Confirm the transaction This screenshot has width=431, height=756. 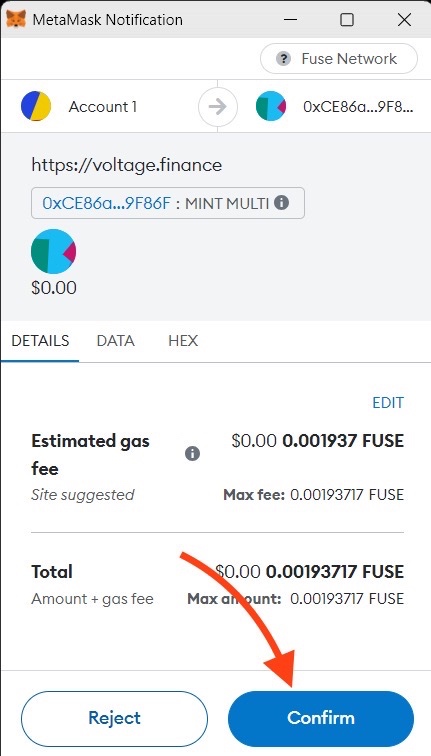(321, 718)
